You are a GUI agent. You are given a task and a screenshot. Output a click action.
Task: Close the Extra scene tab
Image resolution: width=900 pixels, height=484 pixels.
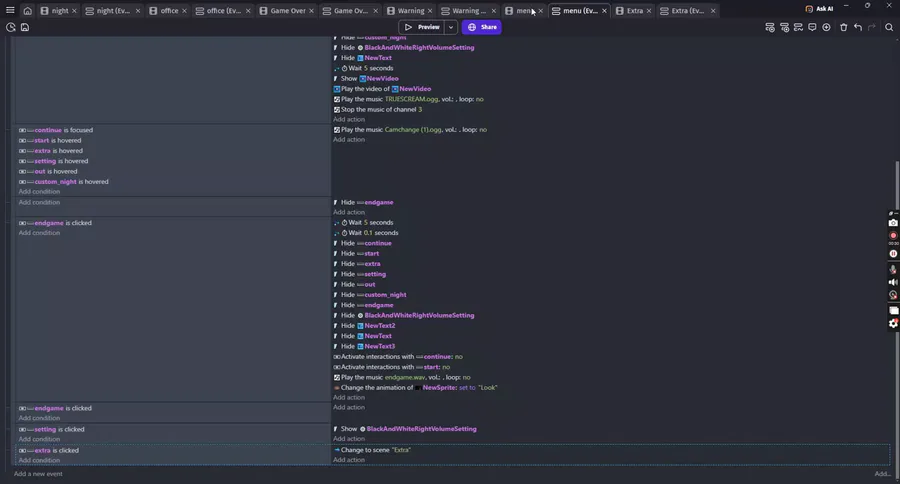(649, 10)
